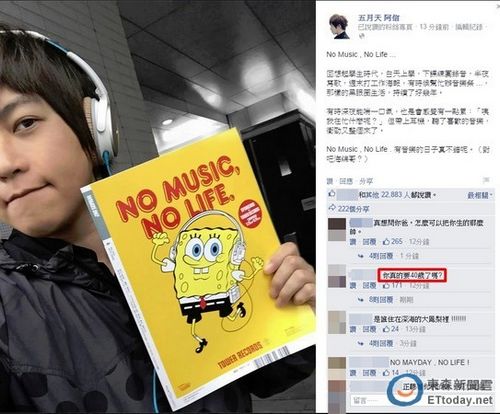Screen dimensions: 500x414
Task: Click the flag icon at post actions row
Action: (486, 180)
